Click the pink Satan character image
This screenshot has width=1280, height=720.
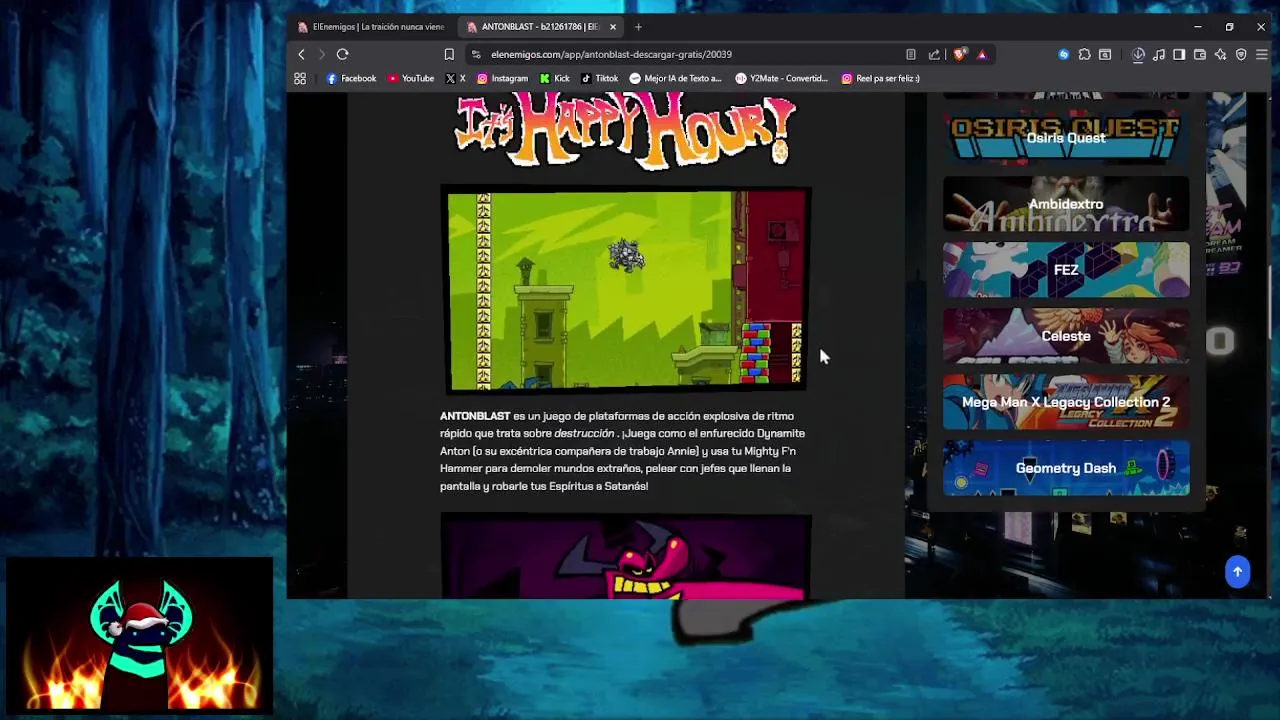point(626,557)
